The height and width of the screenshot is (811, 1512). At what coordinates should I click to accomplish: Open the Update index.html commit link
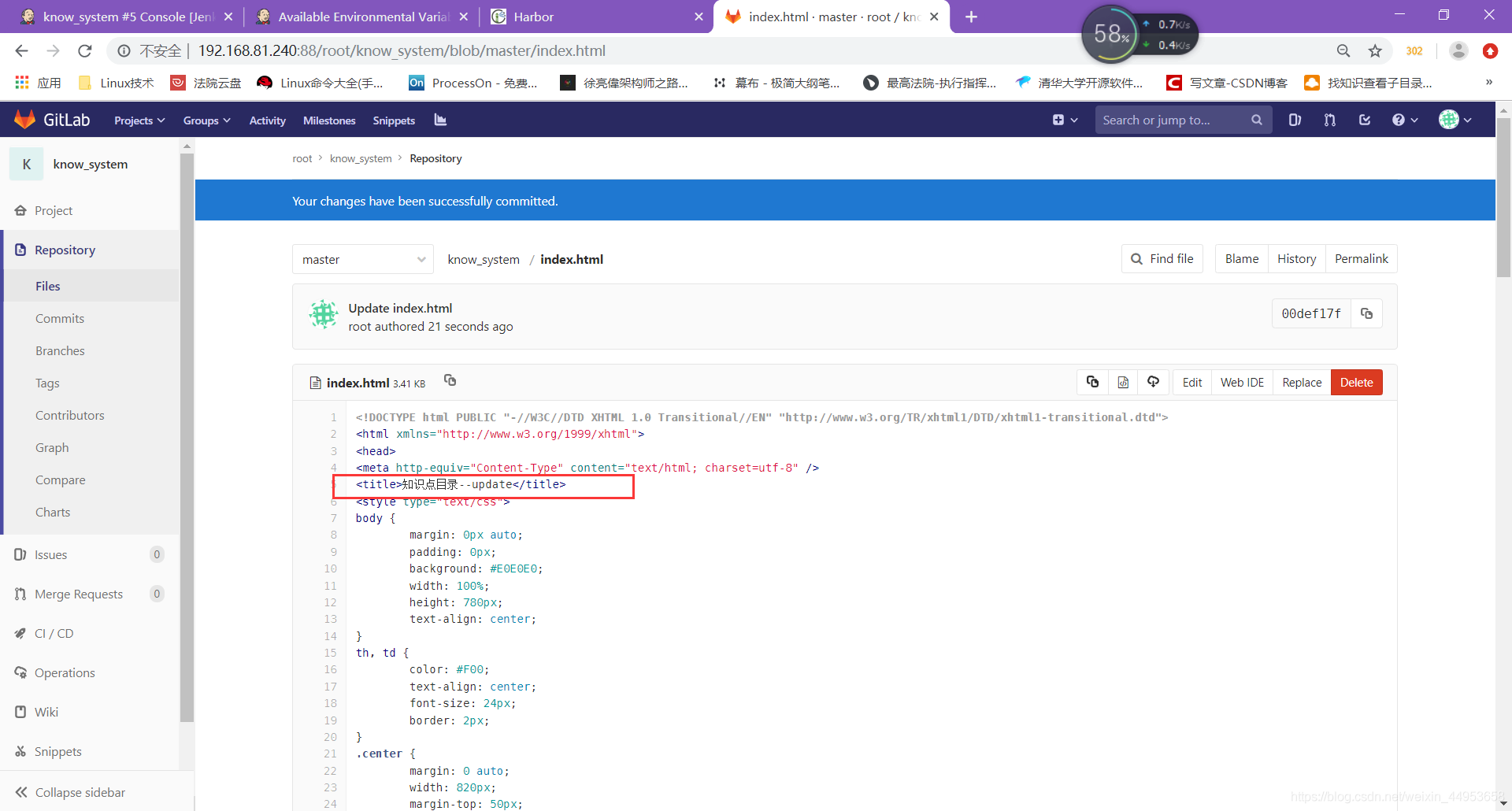(x=400, y=308)
